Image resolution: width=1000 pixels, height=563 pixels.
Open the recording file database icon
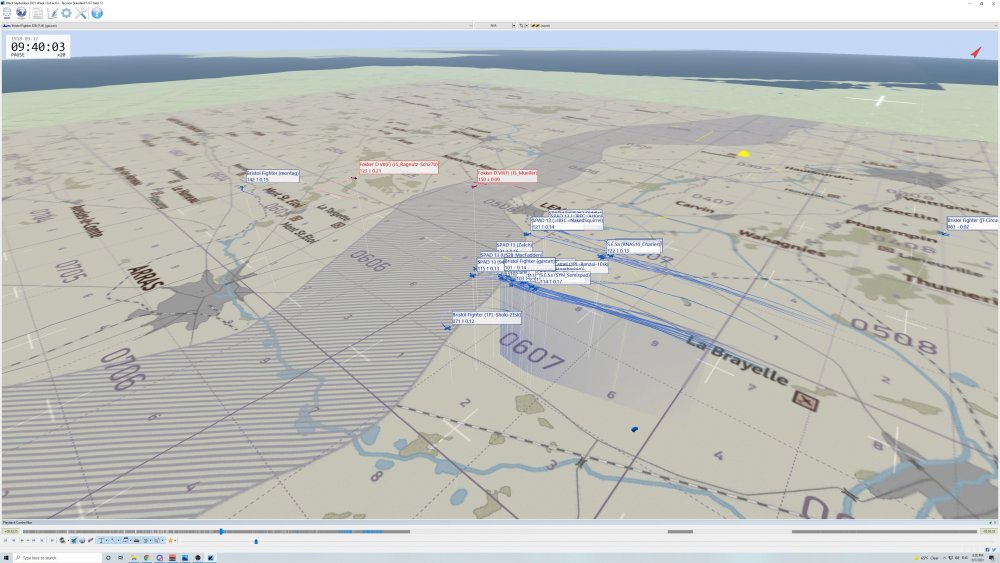[x=7, y=13]
